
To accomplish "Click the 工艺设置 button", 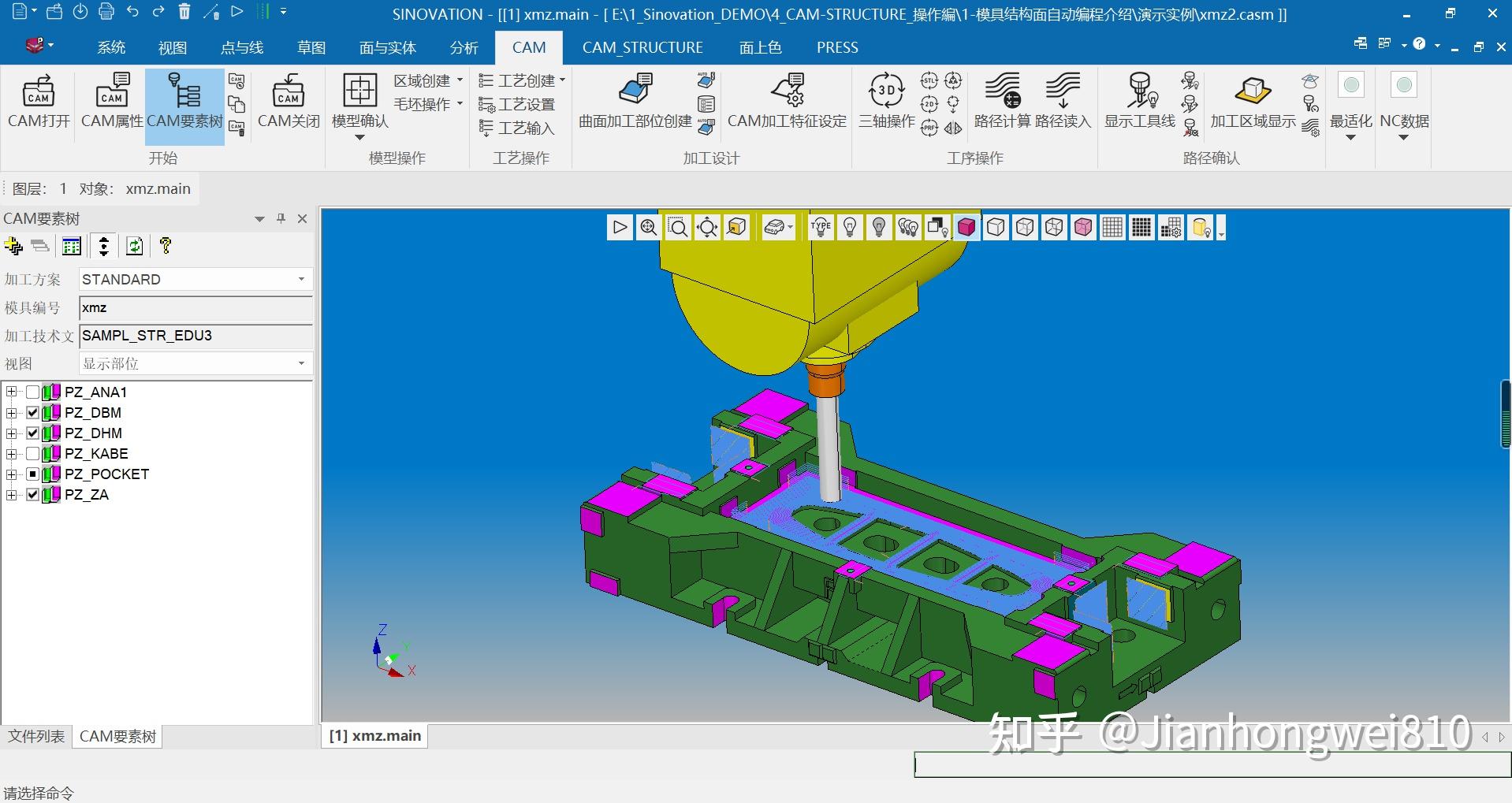I will pos(517,104).
